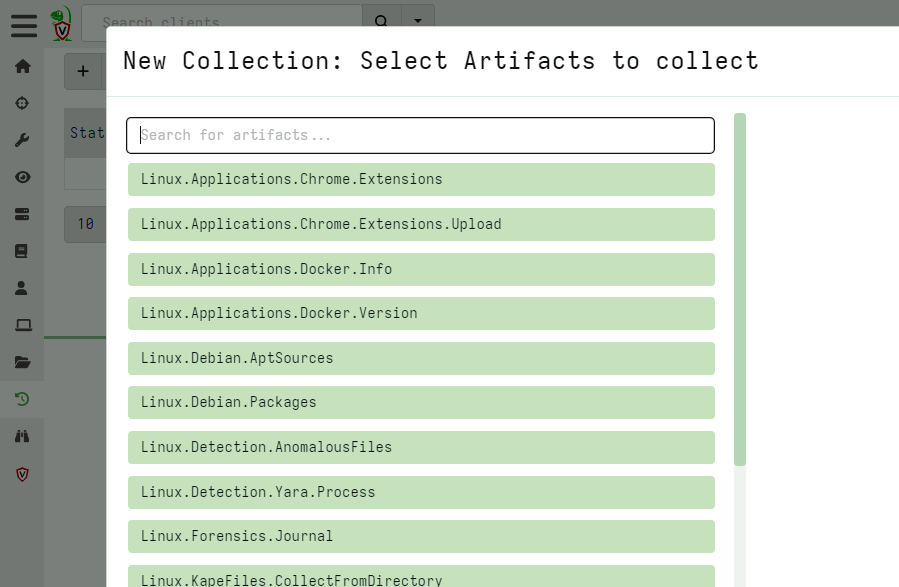The image size is (899, 587).
Task: Click the client search magnifier button
Action: click(x=381, y=21)
